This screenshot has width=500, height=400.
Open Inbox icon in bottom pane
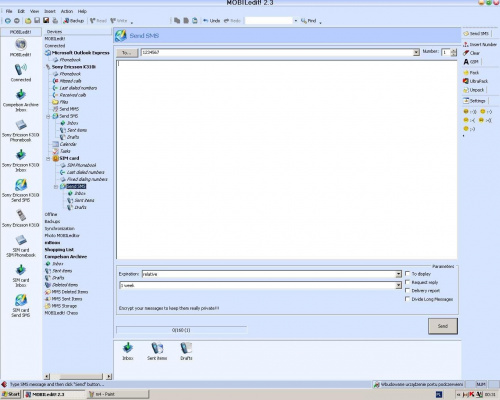coord(128,351)
